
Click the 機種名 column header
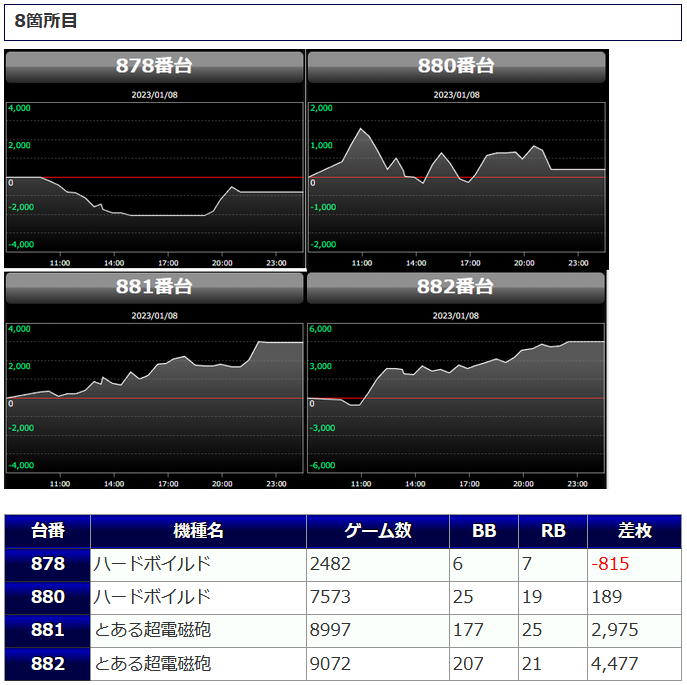(198, 531)
